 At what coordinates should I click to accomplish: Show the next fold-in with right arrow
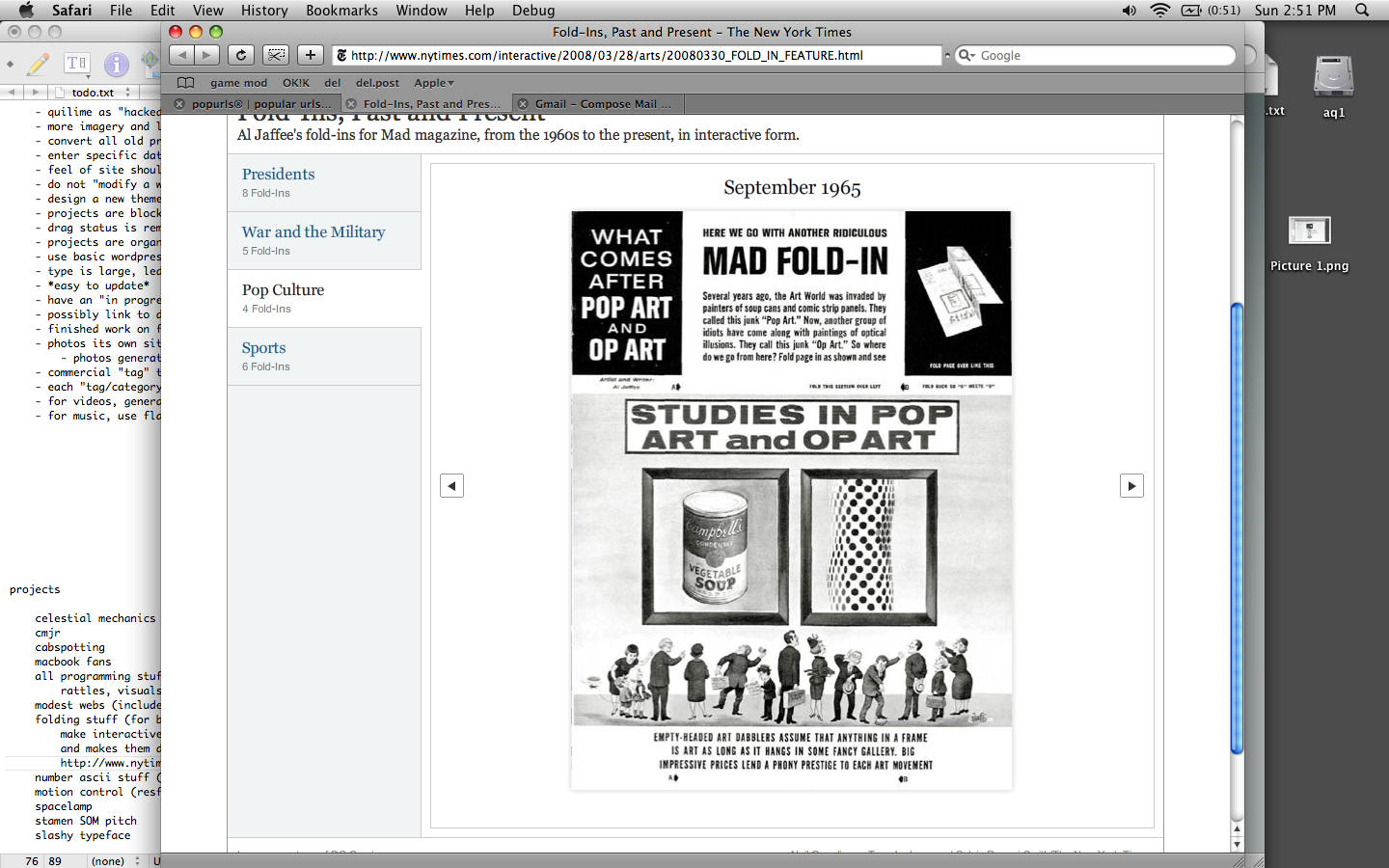click(1131, 485)
